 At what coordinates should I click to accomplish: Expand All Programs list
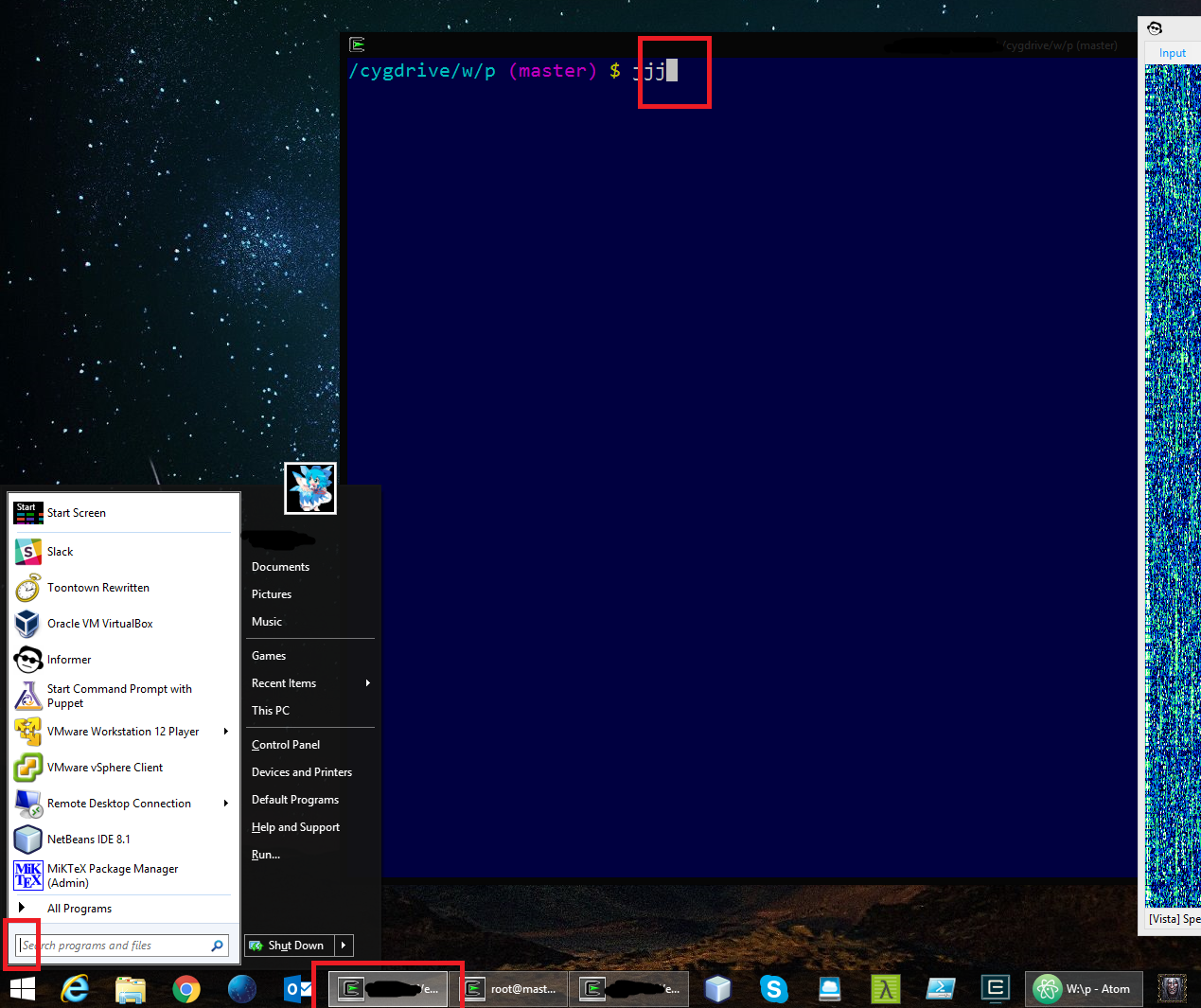click(x=123, y=909)
